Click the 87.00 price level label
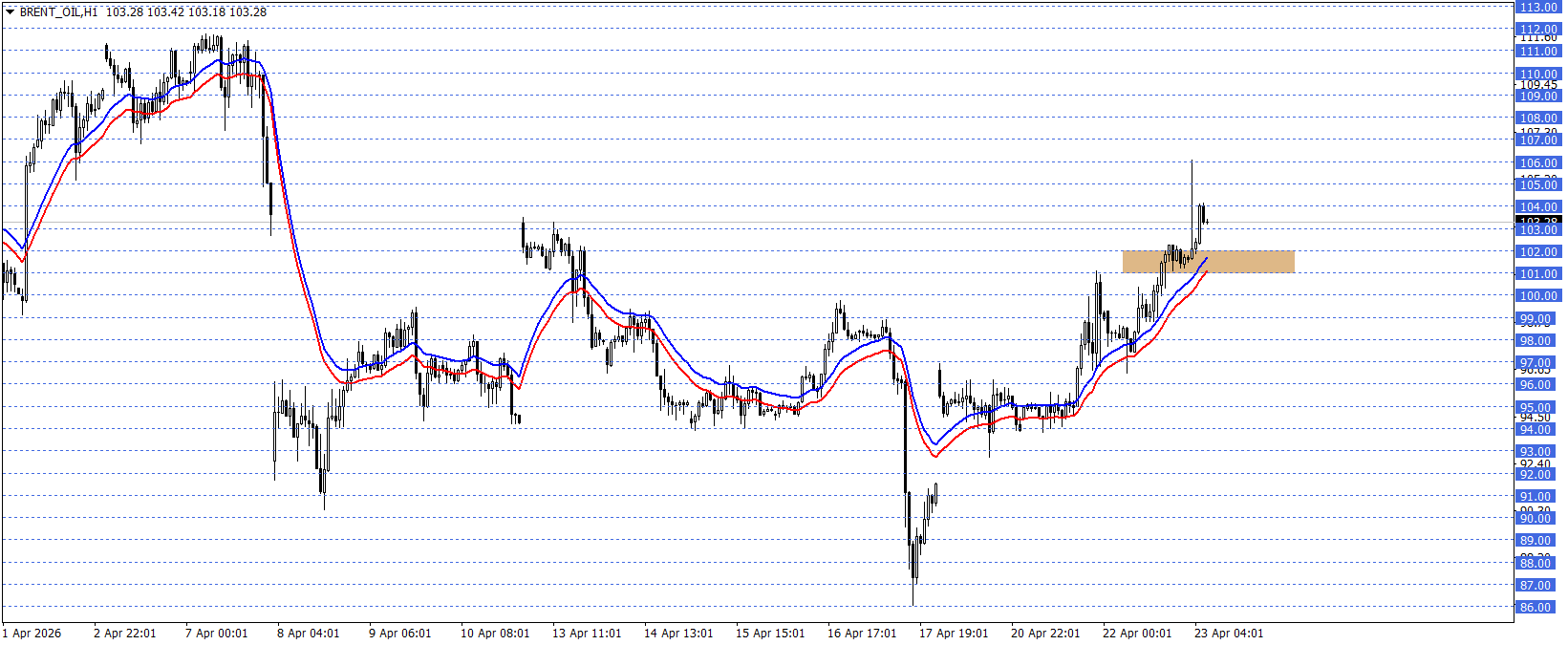Screen dimensions: 1568x645 (1536, 586)
